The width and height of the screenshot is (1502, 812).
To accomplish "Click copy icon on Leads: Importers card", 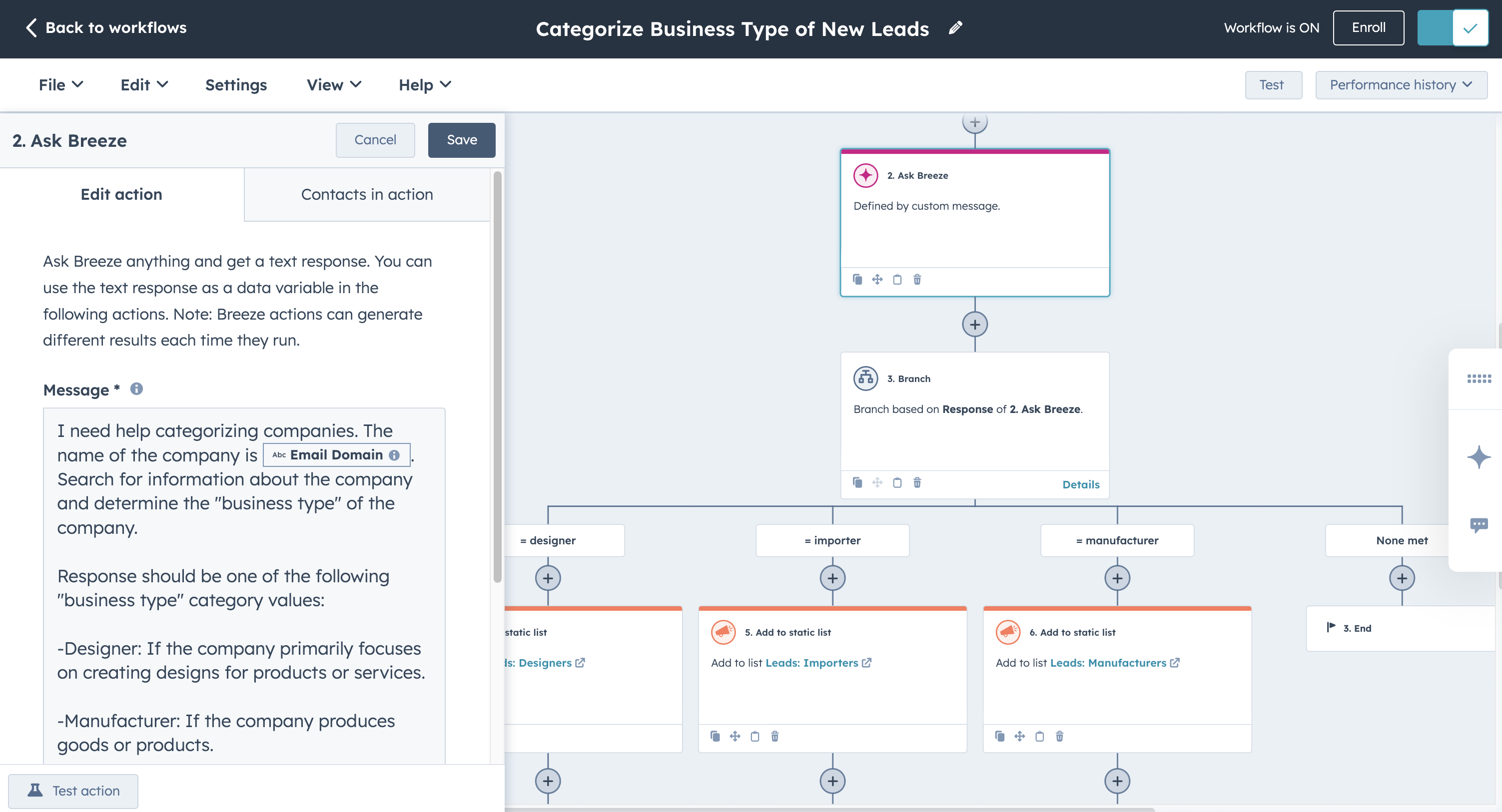I will [x=715, y=736].
